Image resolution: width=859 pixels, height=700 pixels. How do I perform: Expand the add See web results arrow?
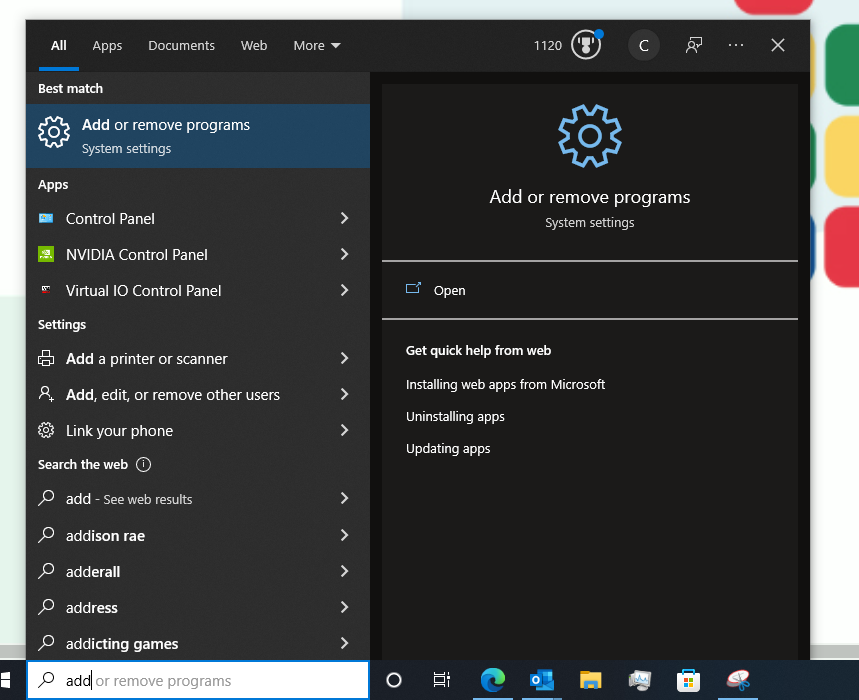tap(344, 498)
